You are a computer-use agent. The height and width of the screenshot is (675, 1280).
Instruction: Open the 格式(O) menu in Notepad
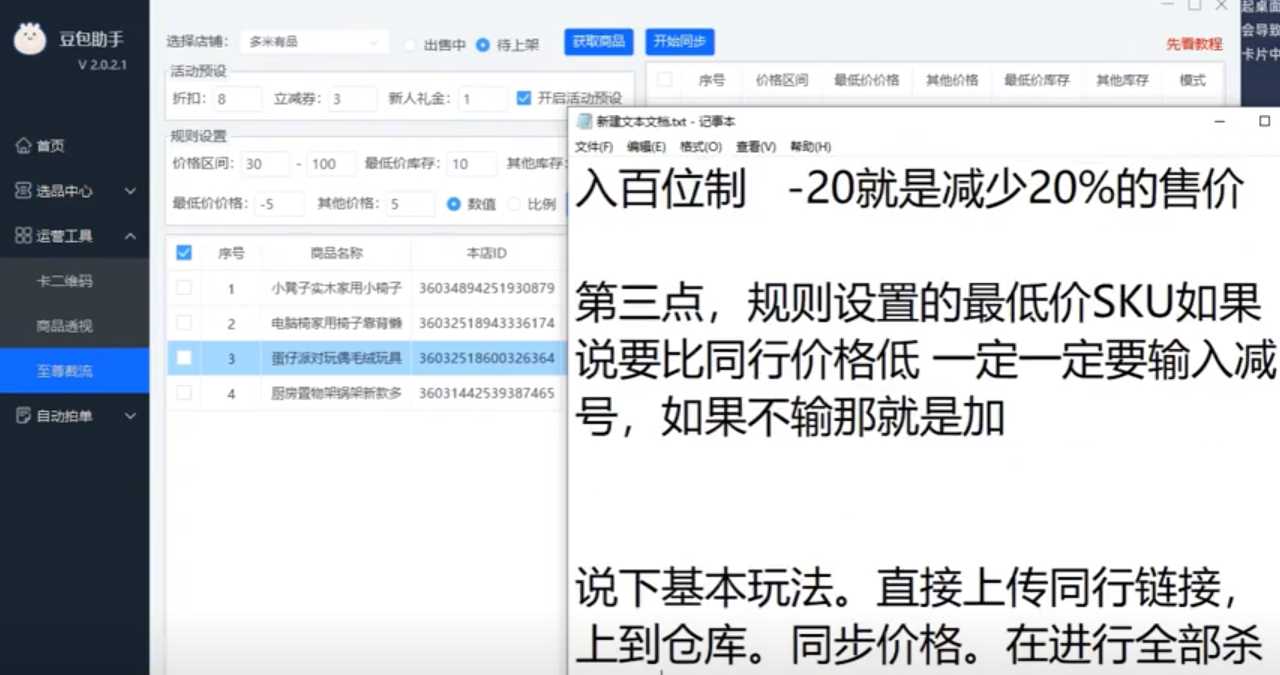[700, 147]
